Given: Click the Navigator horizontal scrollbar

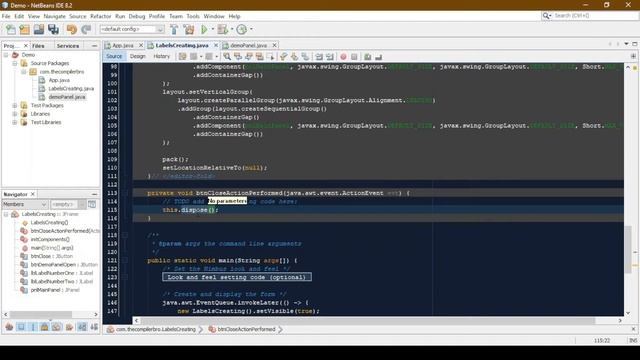Looking at the screenshot, I should [41, 314].
